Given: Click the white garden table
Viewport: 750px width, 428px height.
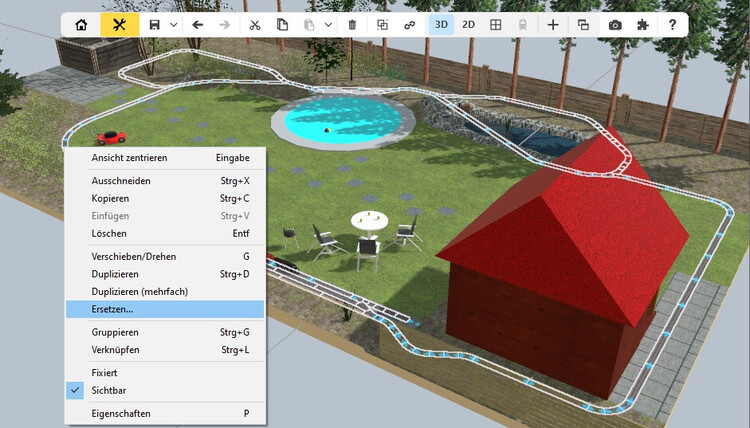Looking at the screenshot, I should click(x=369, y=224).
